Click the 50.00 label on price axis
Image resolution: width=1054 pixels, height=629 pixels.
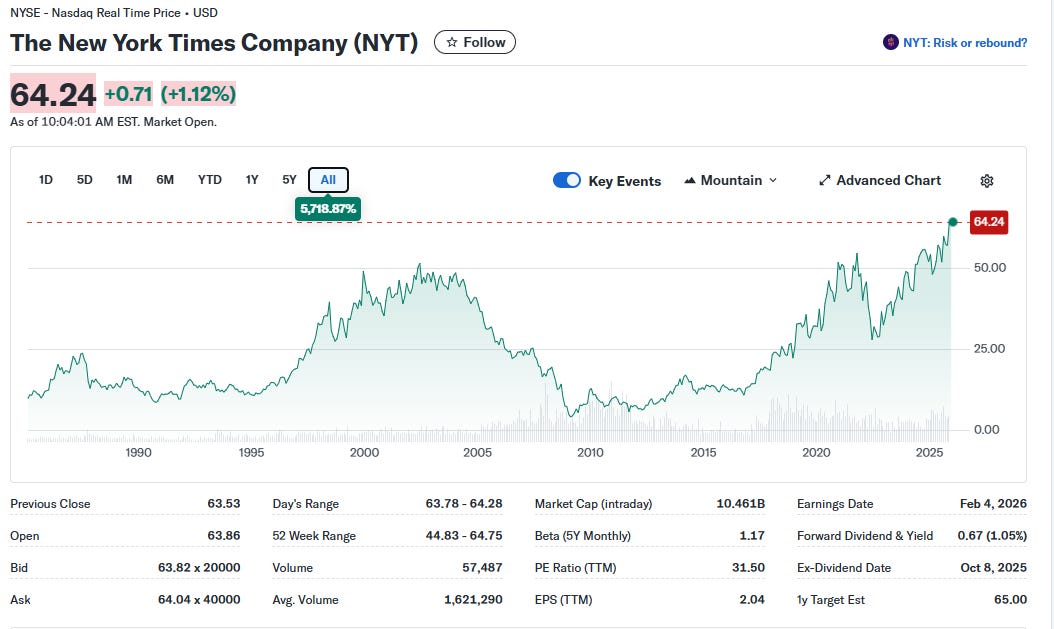(989, 267)
